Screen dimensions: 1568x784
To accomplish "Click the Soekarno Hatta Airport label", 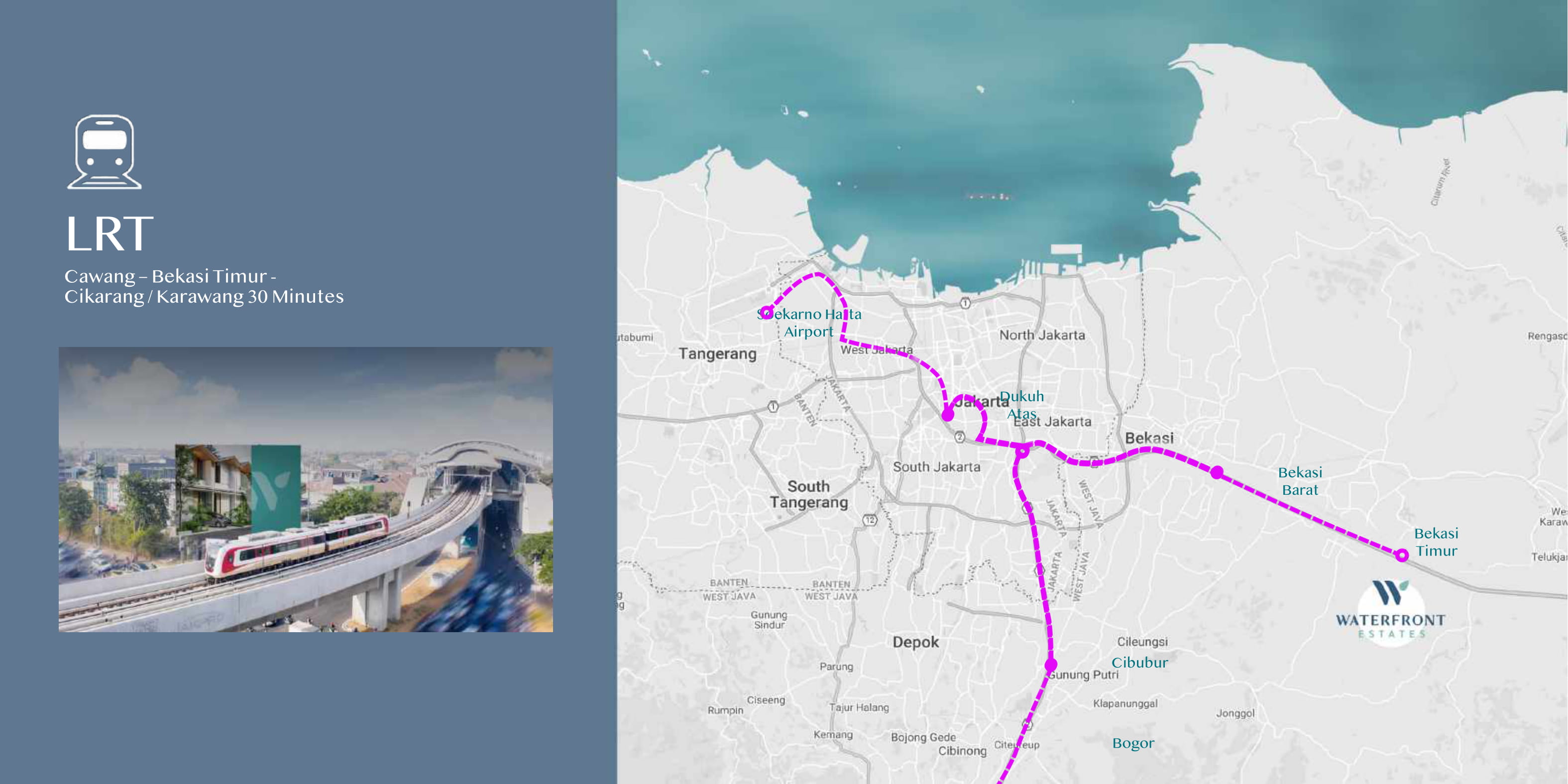I will click(809, 323).
